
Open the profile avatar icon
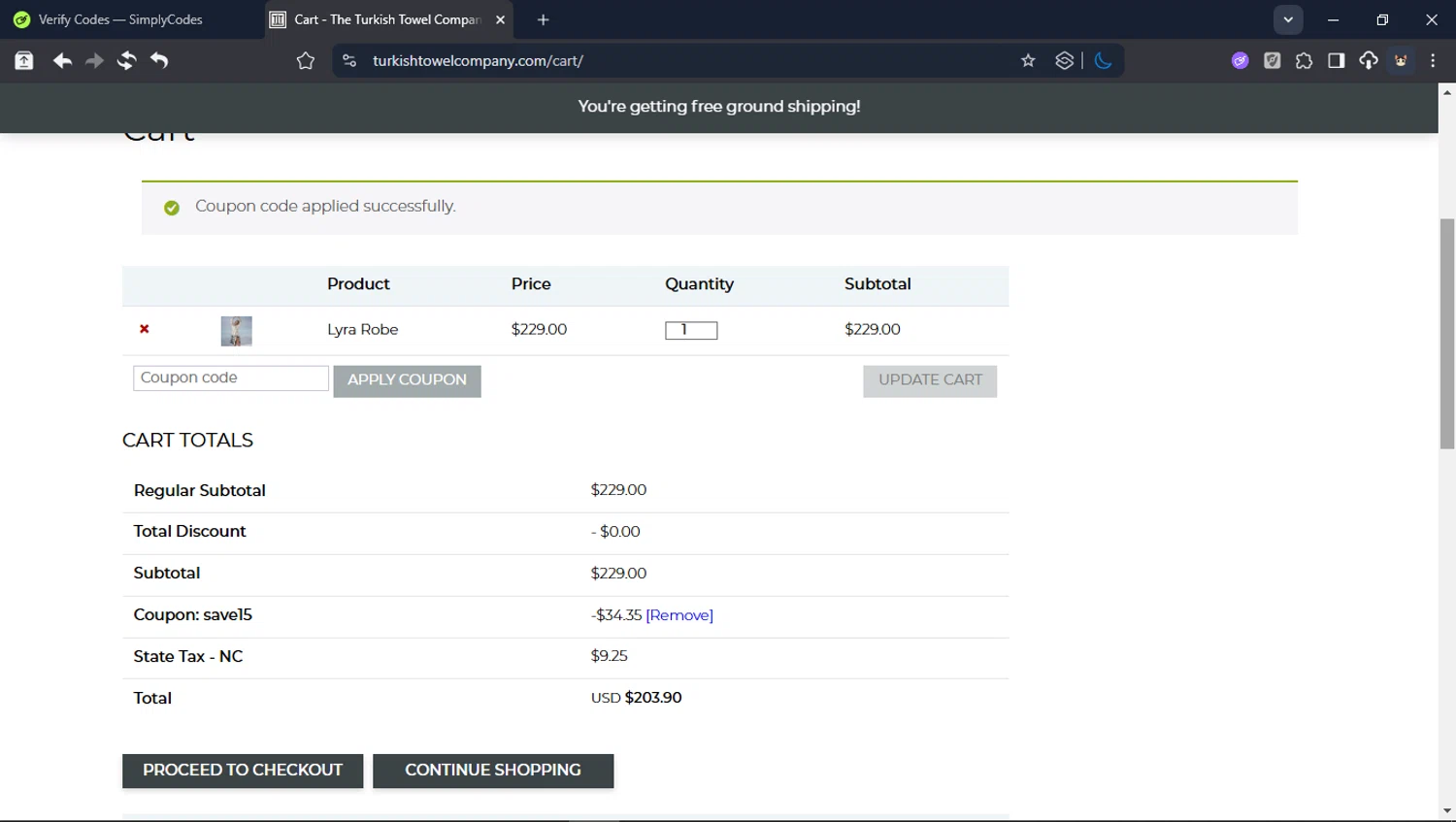[1401, 61]
